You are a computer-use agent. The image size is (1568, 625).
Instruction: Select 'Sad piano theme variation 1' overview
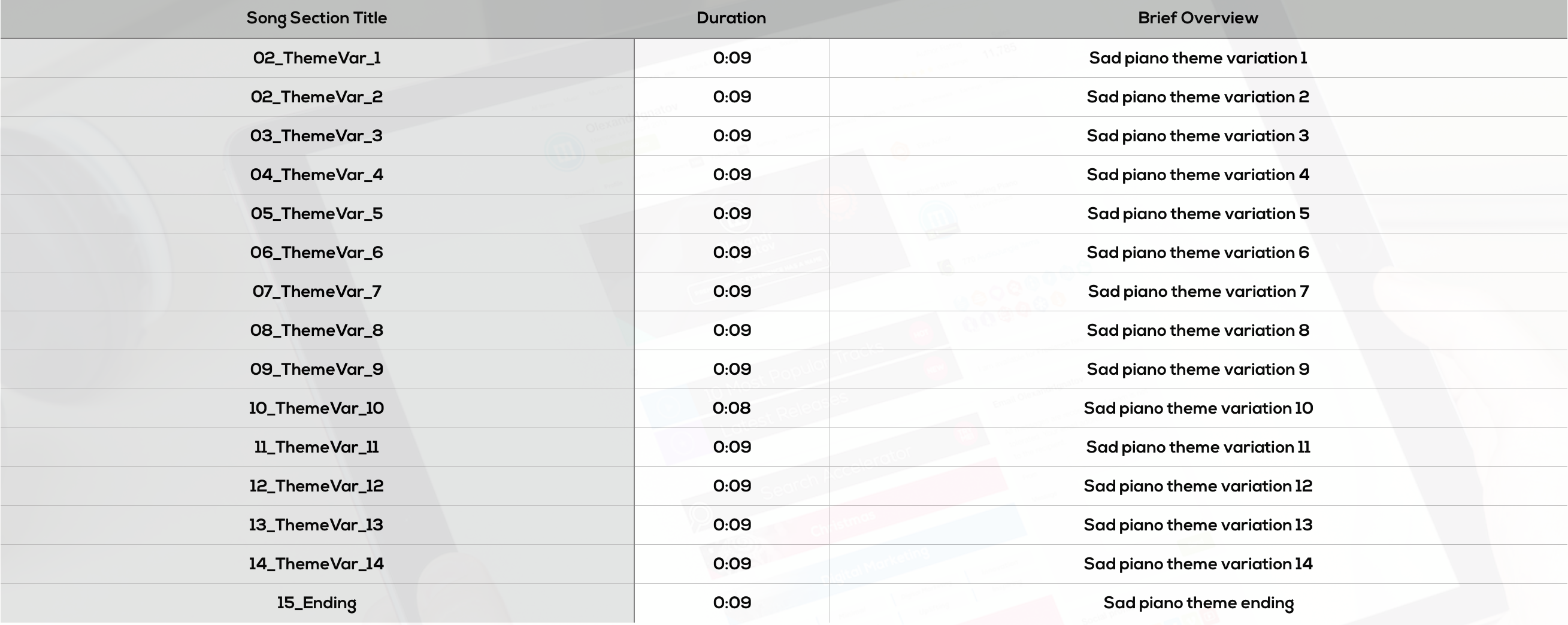click(1198, 58)
